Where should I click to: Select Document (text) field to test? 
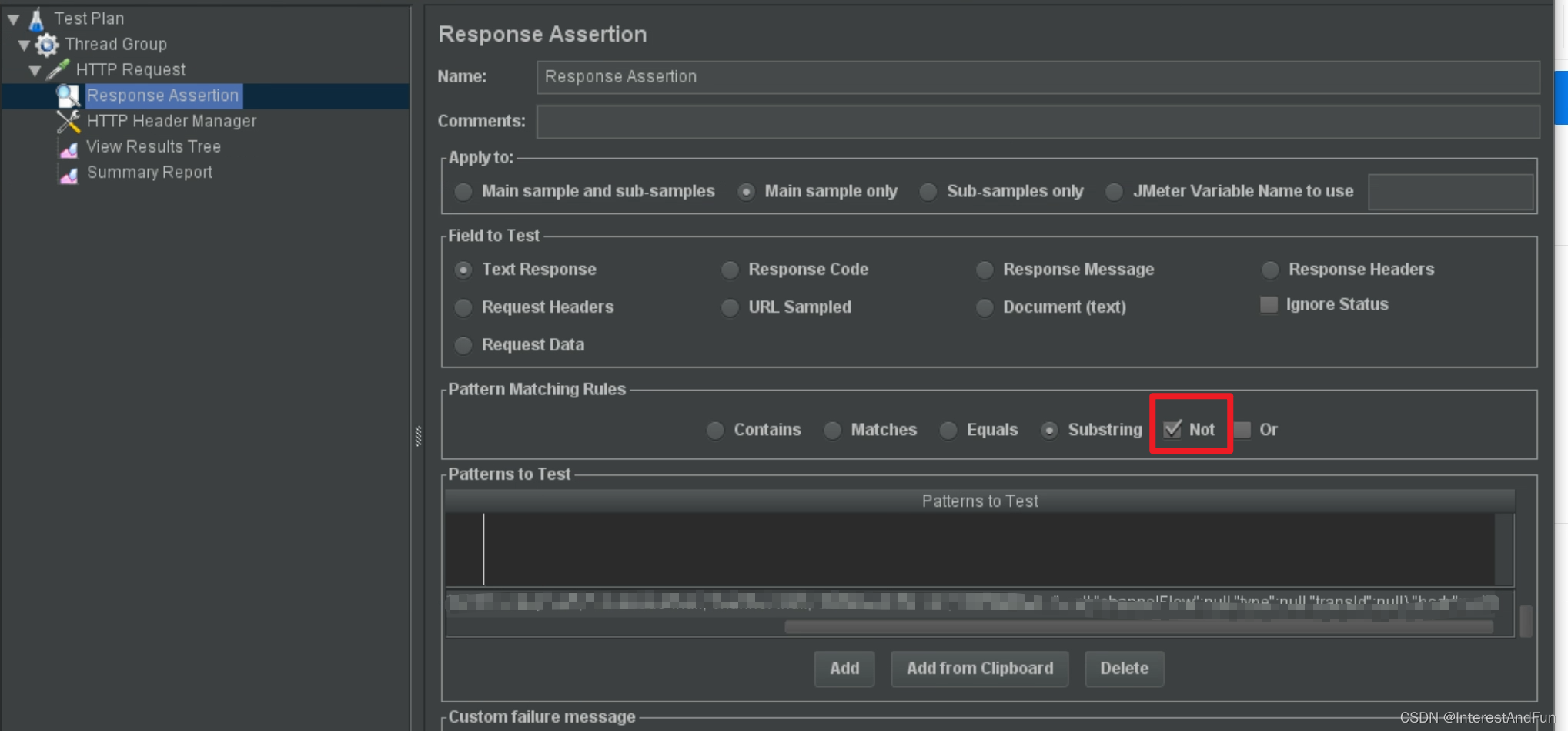[x=985, y=307]
